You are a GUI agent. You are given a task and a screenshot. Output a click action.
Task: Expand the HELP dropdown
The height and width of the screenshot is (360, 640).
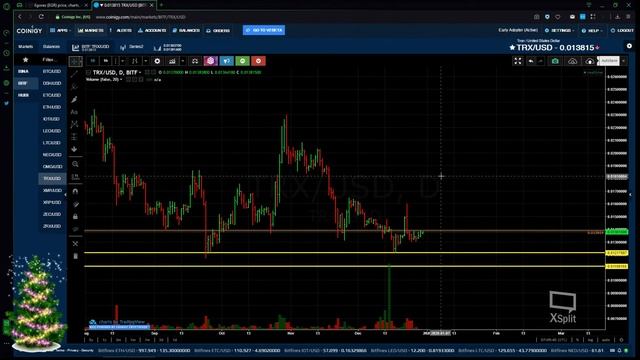592,30
